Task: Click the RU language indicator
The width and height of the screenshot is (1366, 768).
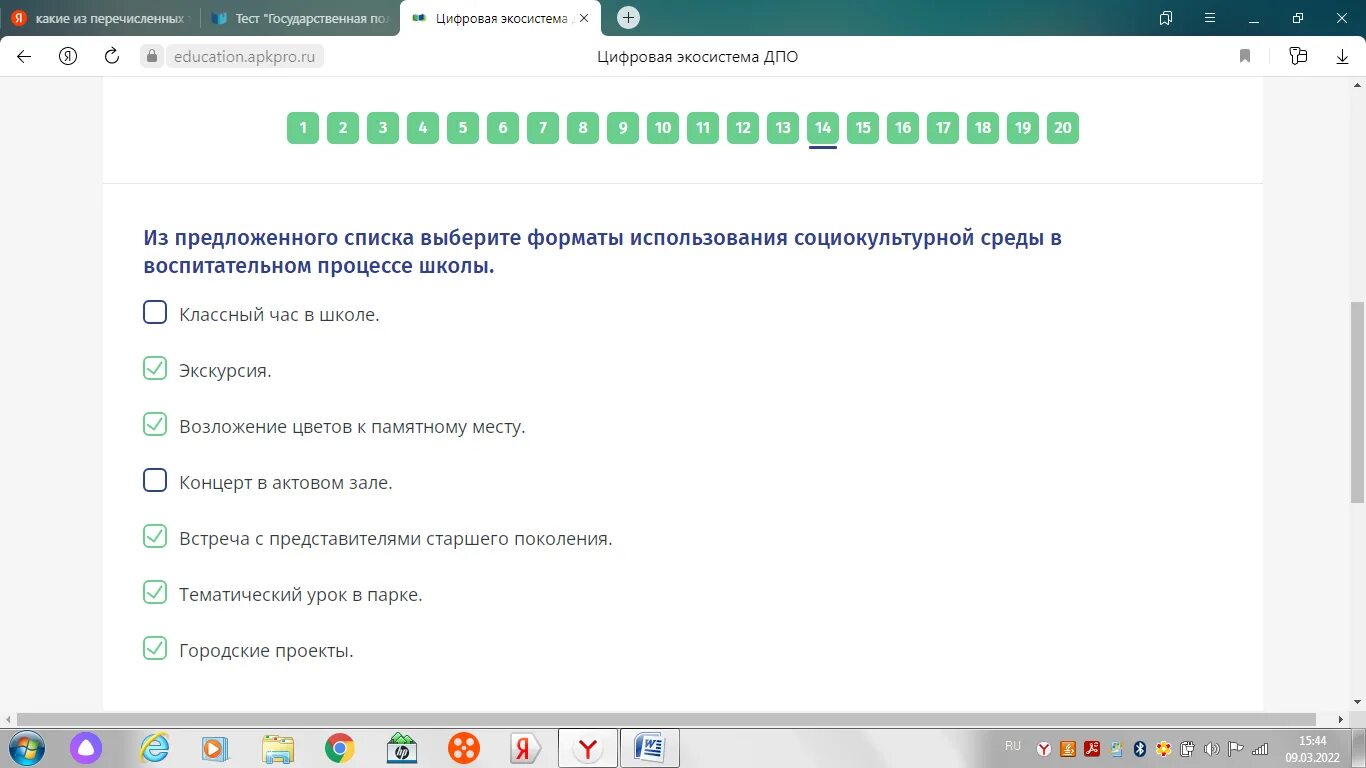Action: [1013, 746]
